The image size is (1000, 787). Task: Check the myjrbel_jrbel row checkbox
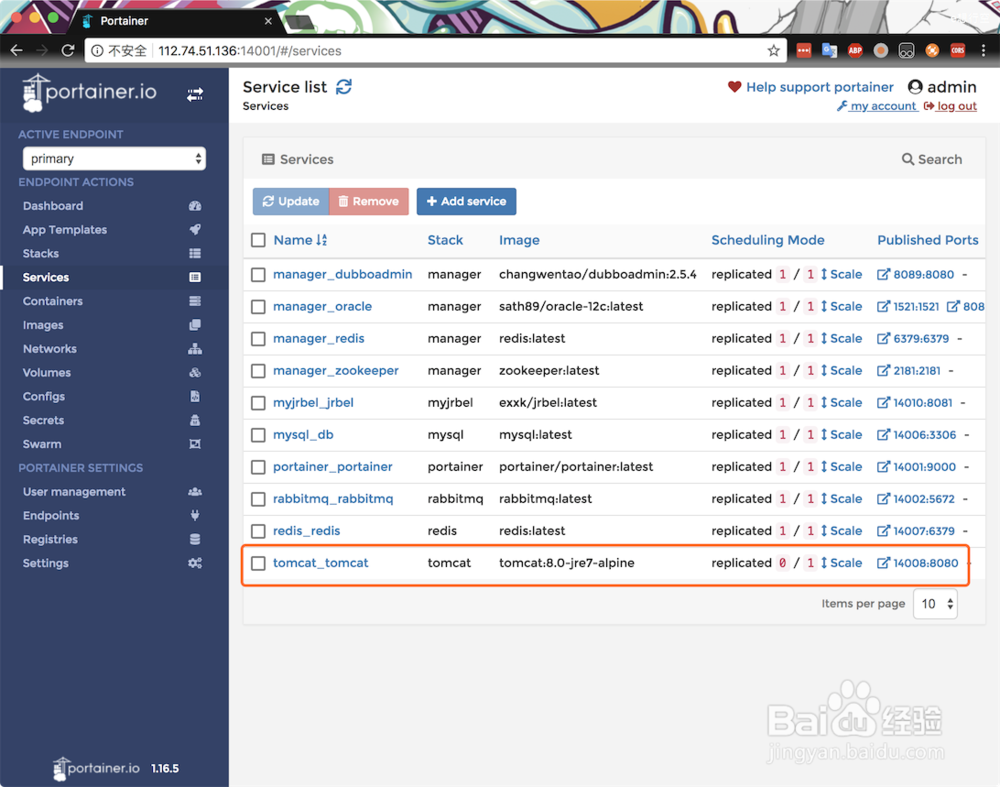[x=258, y=403]
